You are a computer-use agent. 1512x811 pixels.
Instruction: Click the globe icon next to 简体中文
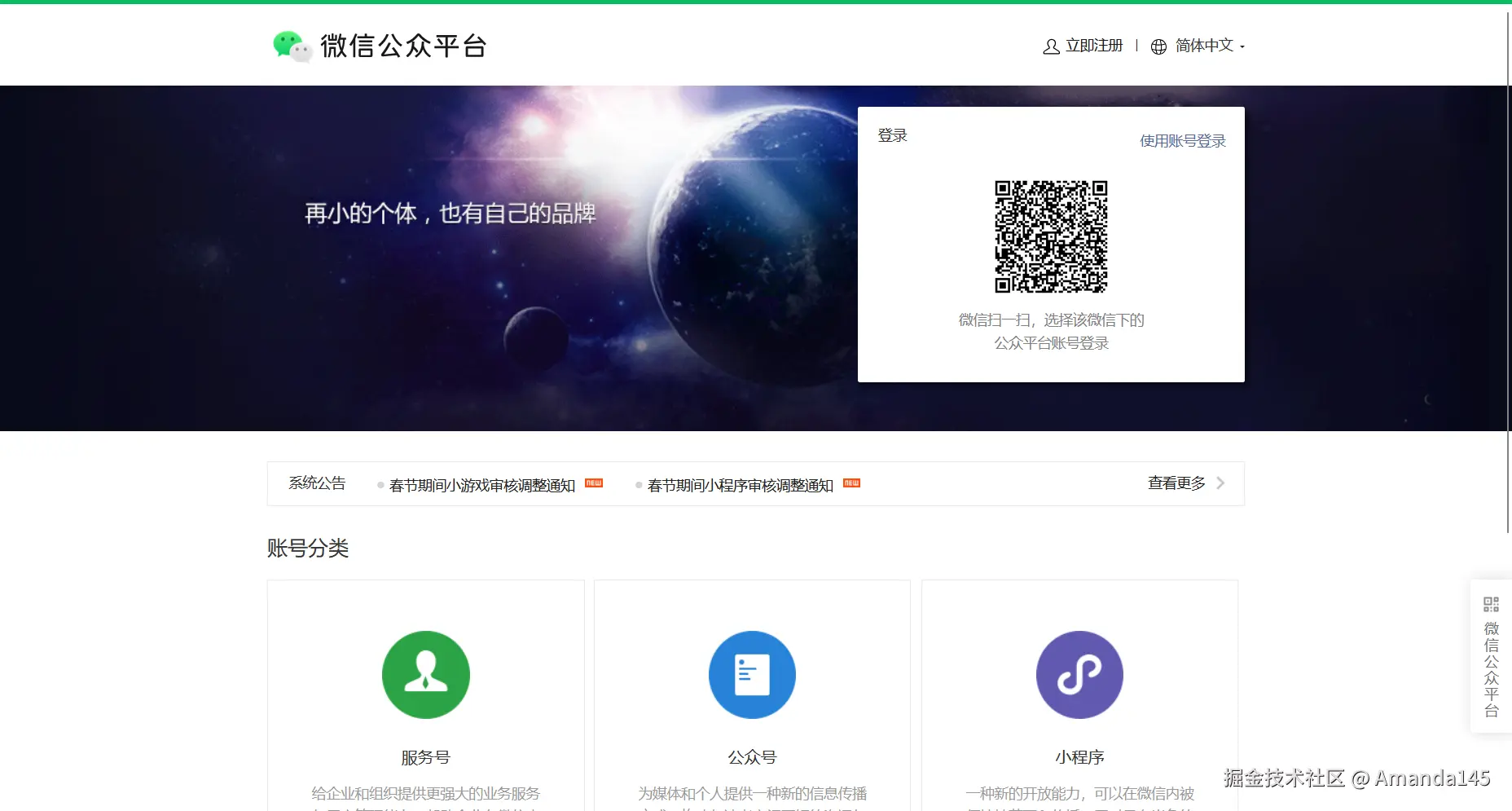coord(1158,46)
